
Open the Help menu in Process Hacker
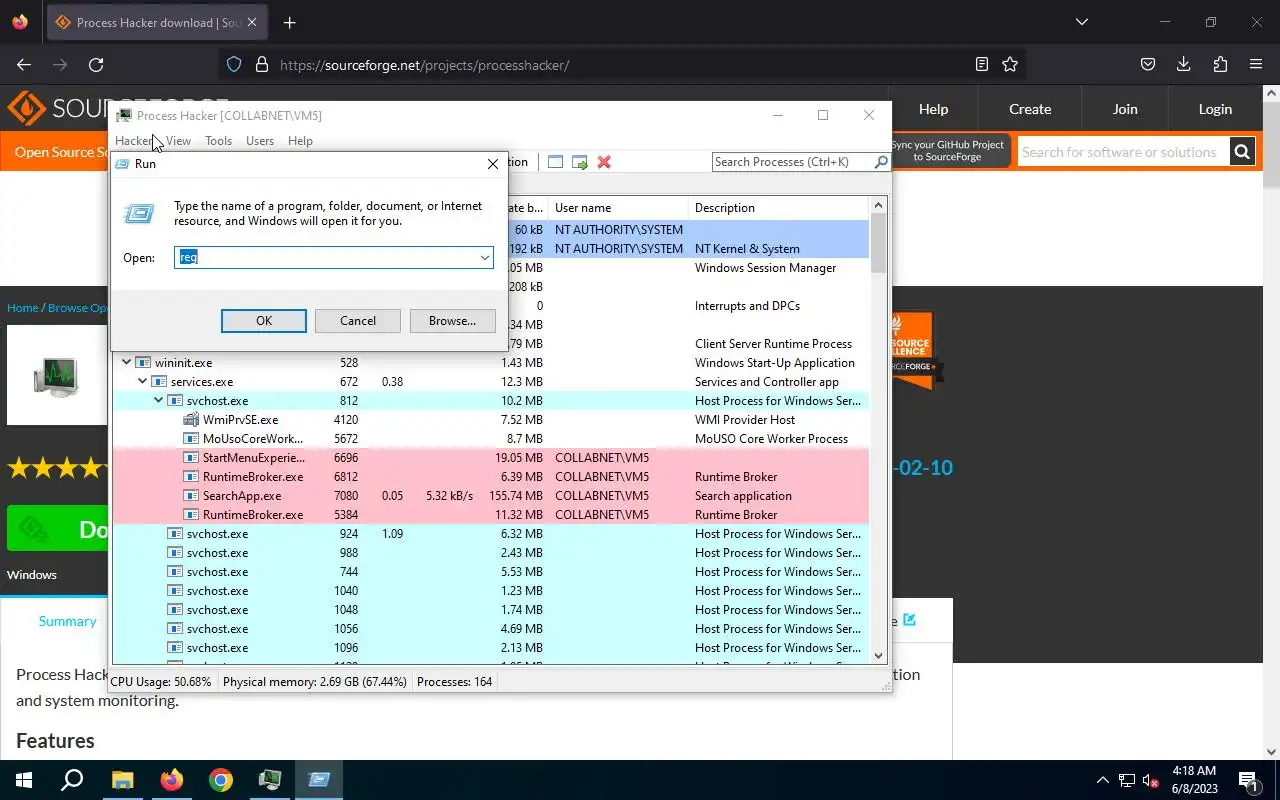(300, 141)
